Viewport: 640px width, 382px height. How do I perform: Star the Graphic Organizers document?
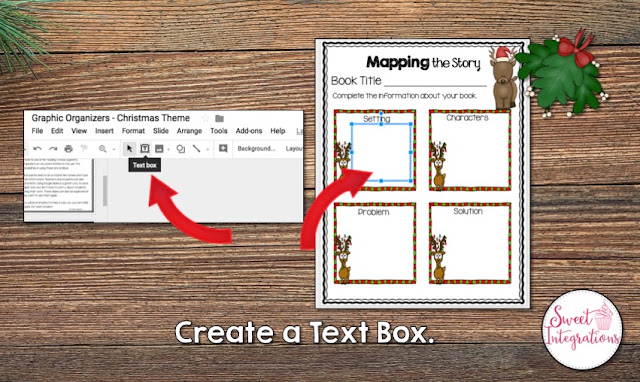tap(206, 118)
